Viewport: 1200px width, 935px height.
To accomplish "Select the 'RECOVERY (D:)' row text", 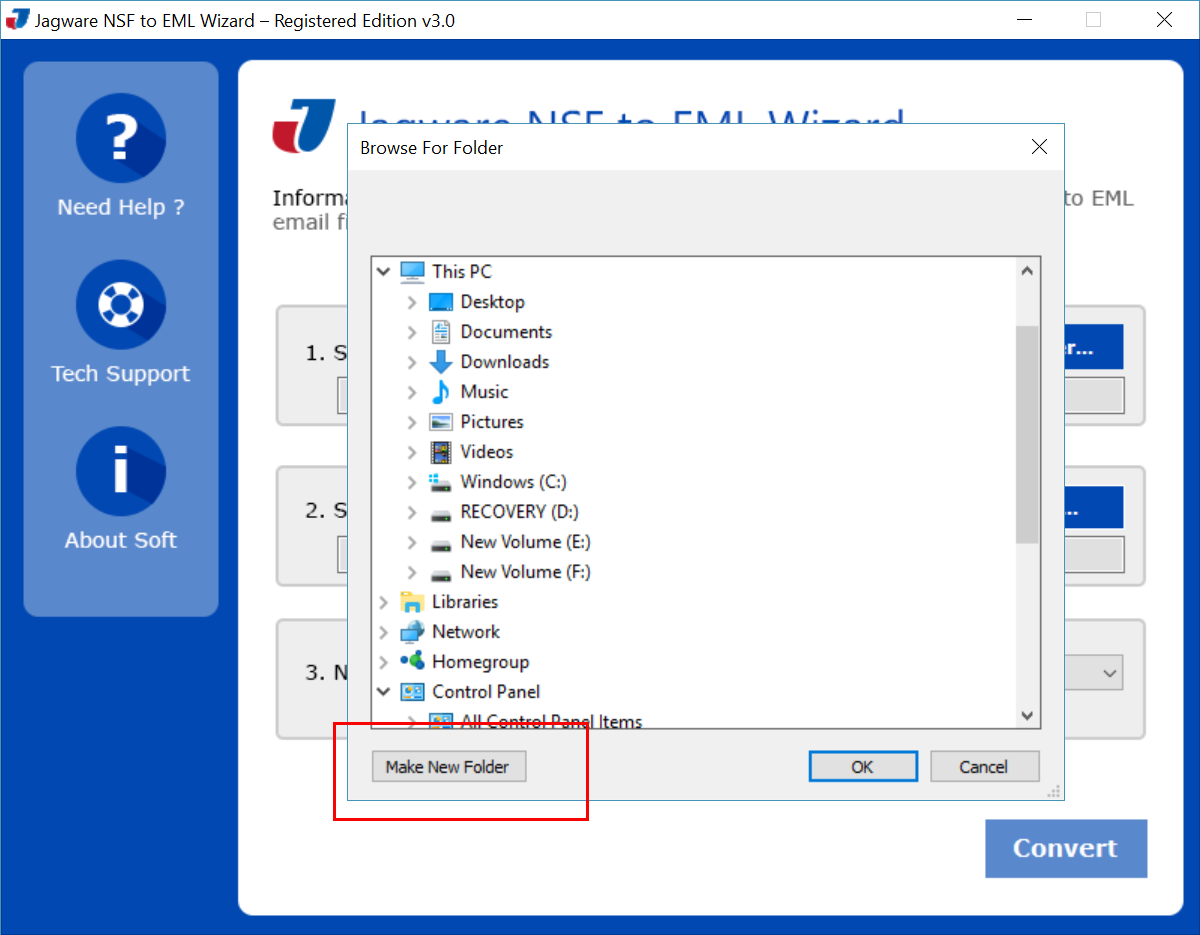I will 519,512.
